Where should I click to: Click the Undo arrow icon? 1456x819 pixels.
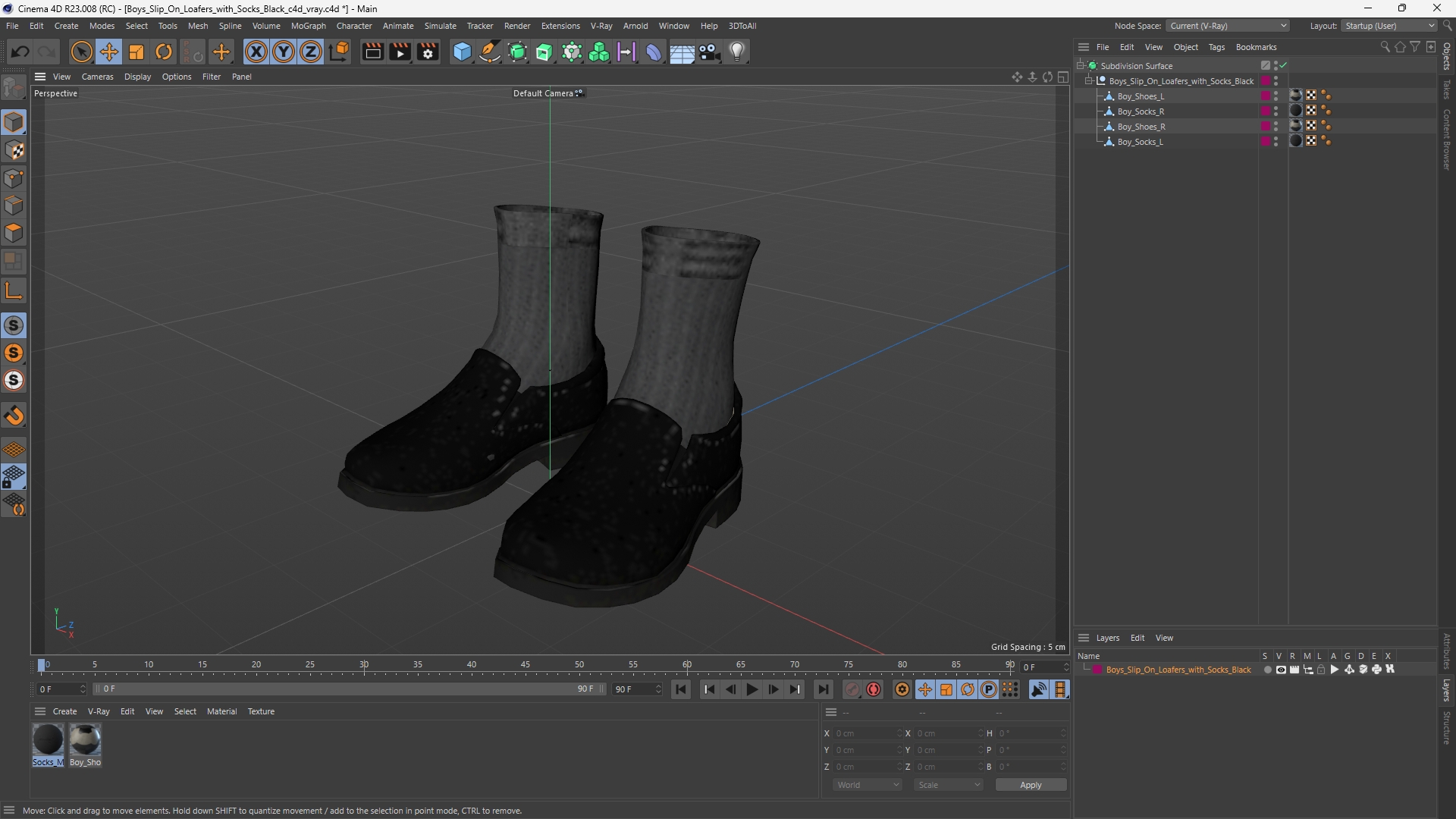pos(20,52)
